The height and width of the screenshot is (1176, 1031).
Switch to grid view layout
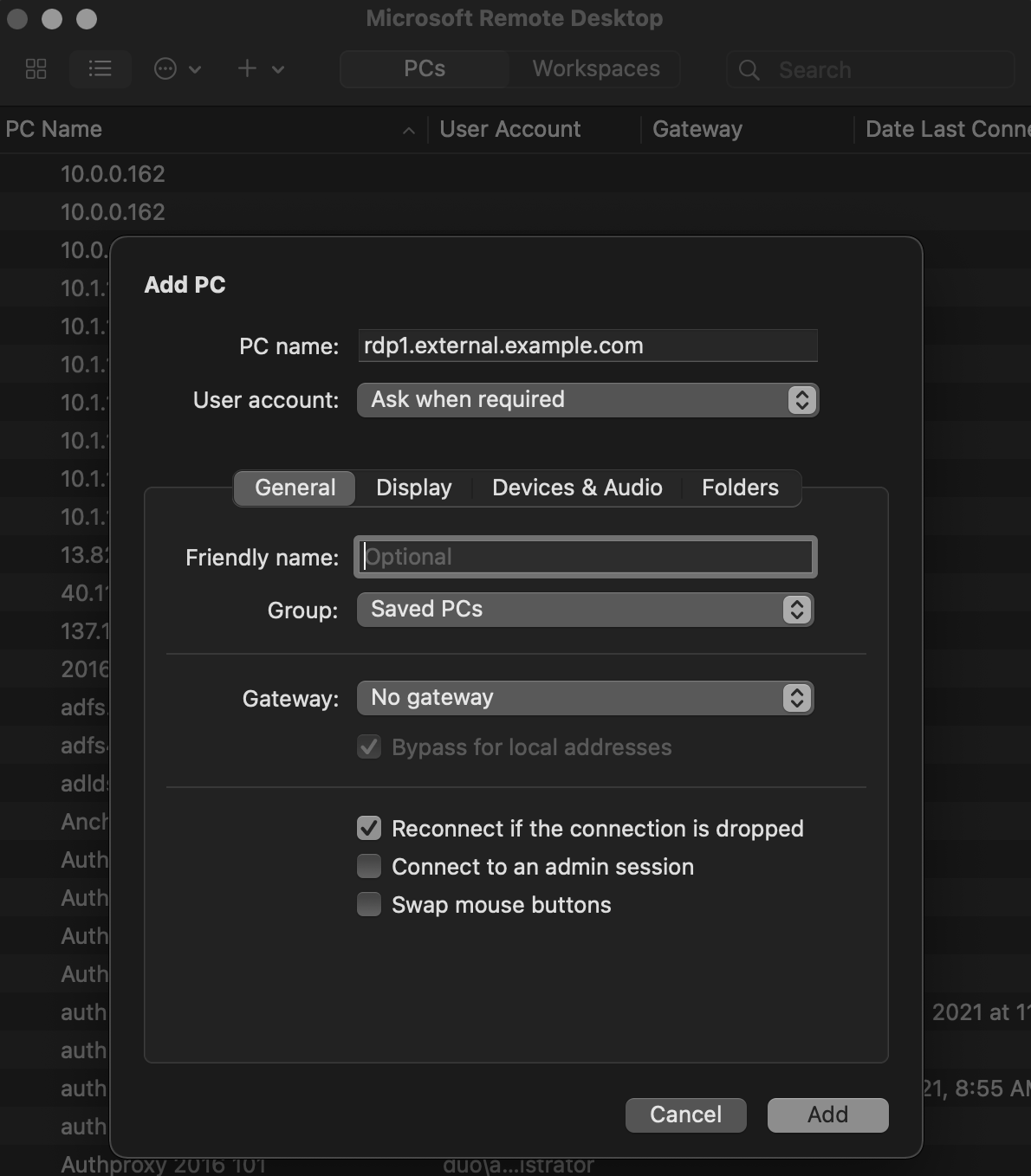click(x=36, y=69)
